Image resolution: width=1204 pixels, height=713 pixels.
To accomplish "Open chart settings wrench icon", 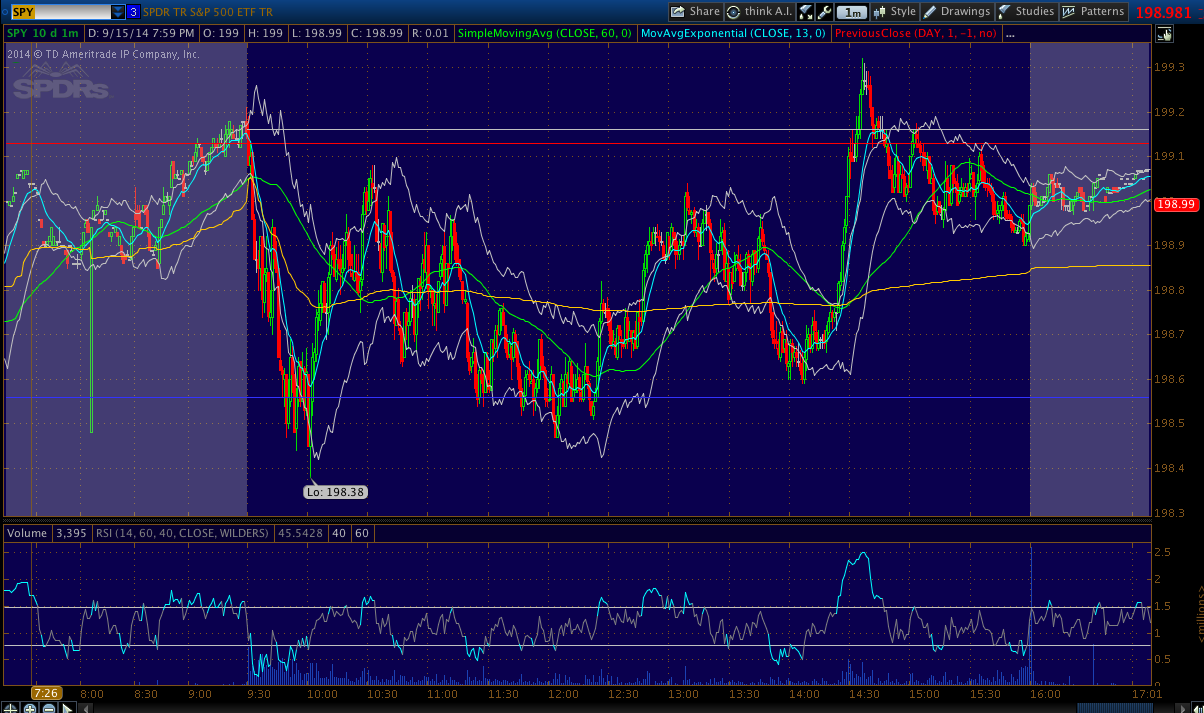I will [824, 12].
